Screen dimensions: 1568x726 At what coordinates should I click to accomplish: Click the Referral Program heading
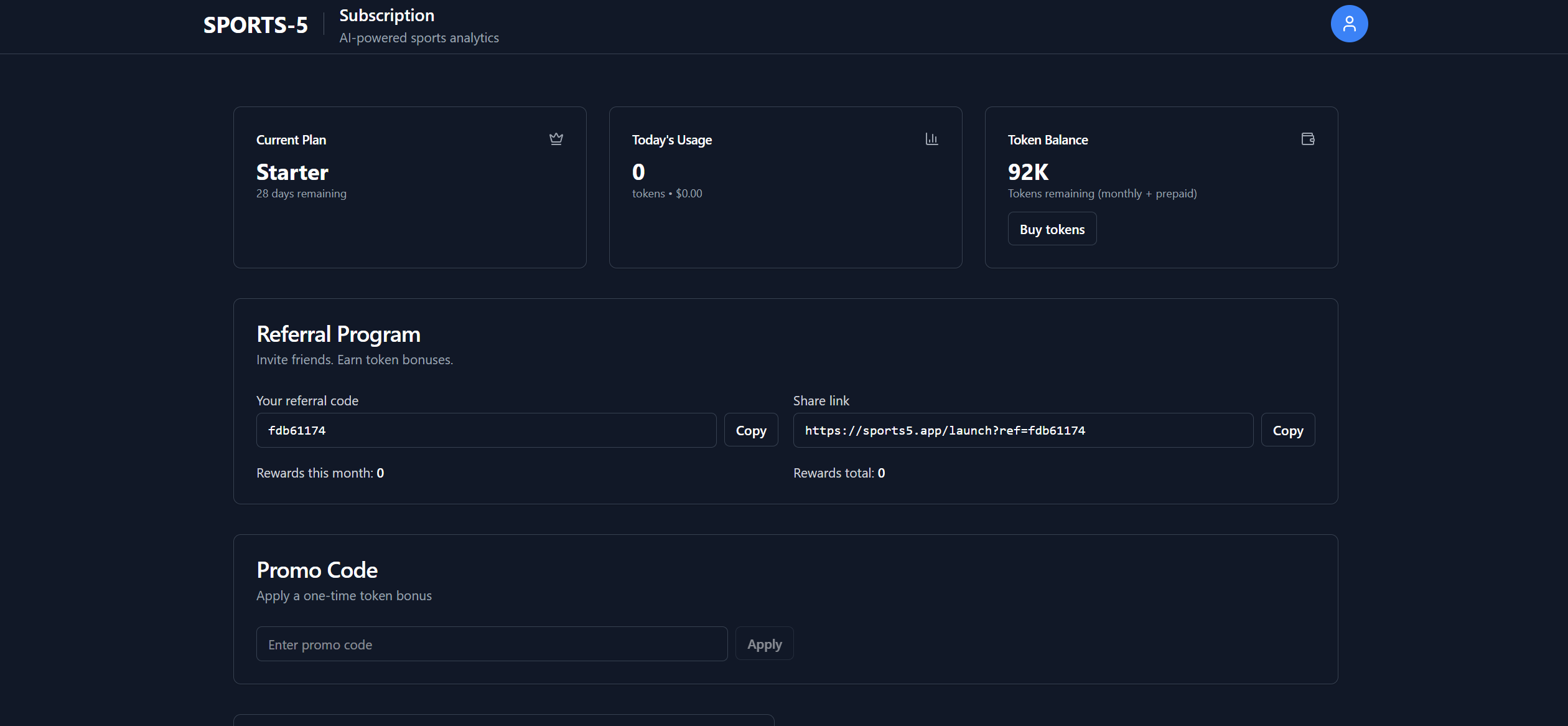tap(338, 334)
